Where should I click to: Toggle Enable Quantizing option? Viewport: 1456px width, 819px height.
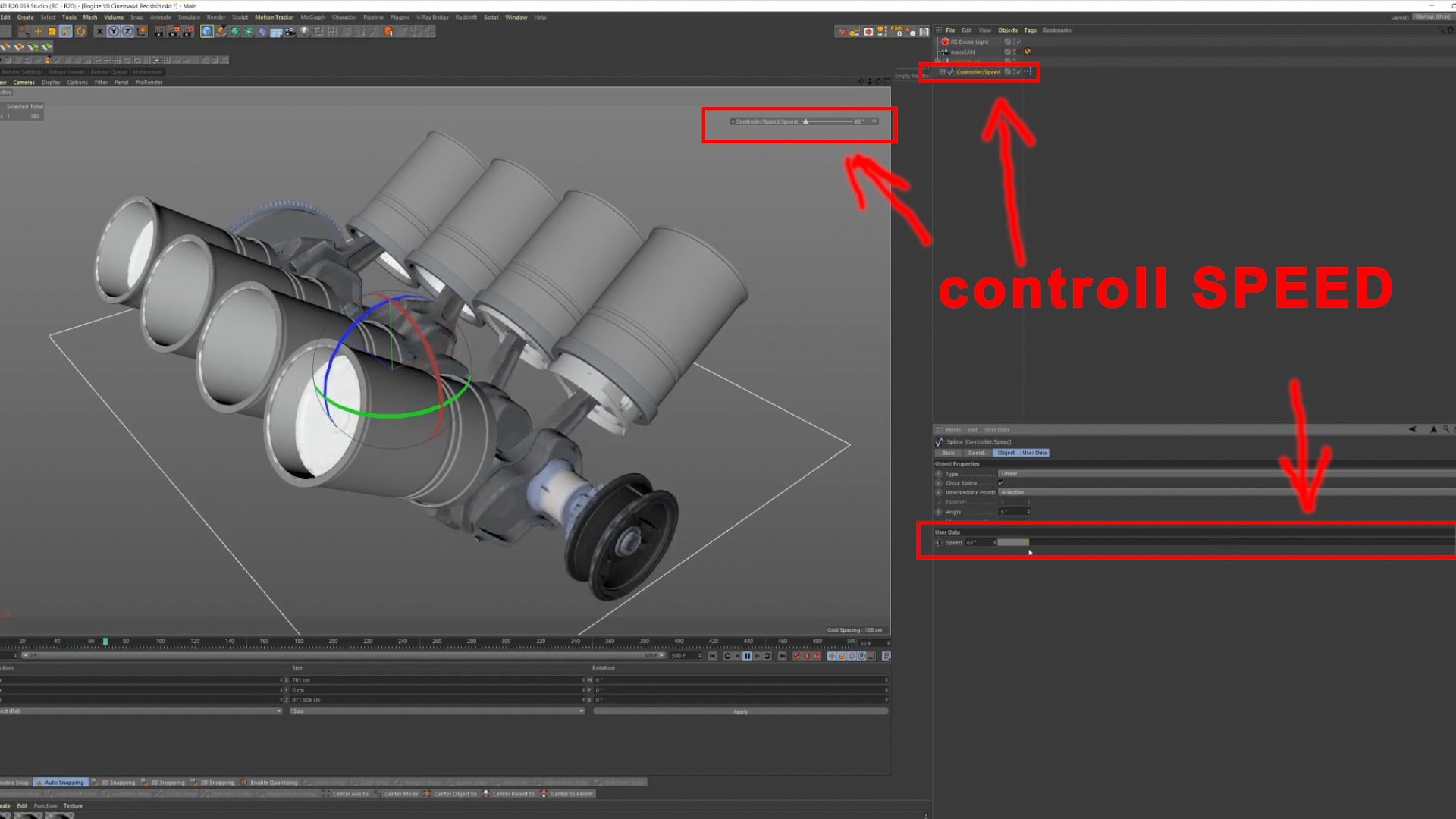pyautogui.click(x=273, y=783)
